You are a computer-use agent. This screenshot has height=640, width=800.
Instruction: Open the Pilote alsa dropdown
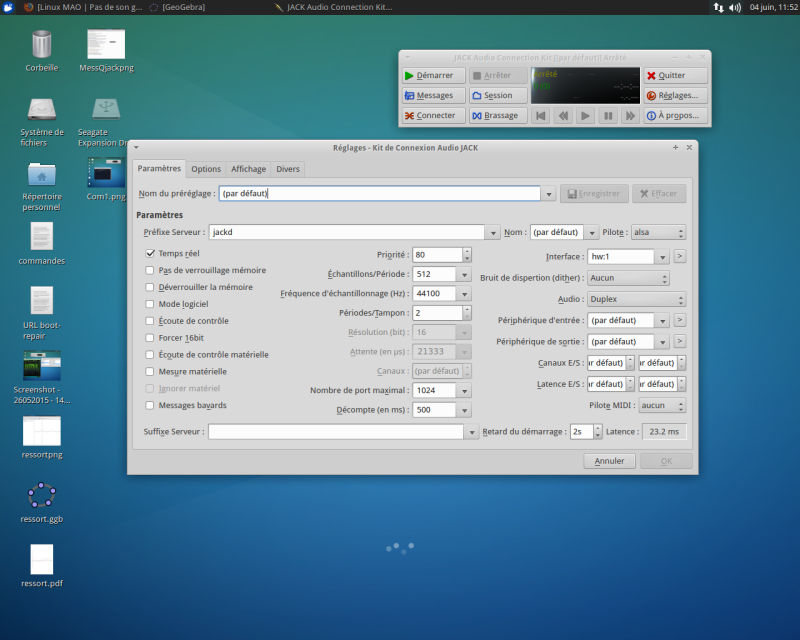658,232
